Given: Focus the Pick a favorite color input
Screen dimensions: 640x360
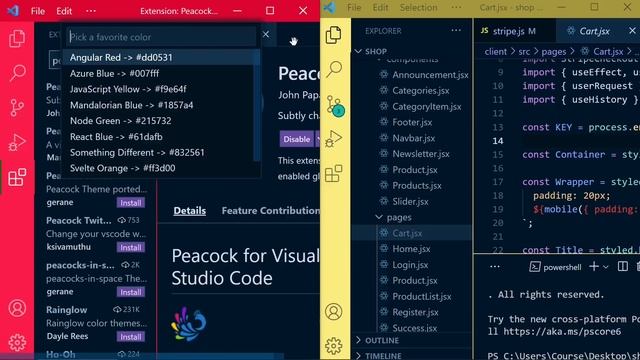Looking at the screenshot, I should coord(162,37).
